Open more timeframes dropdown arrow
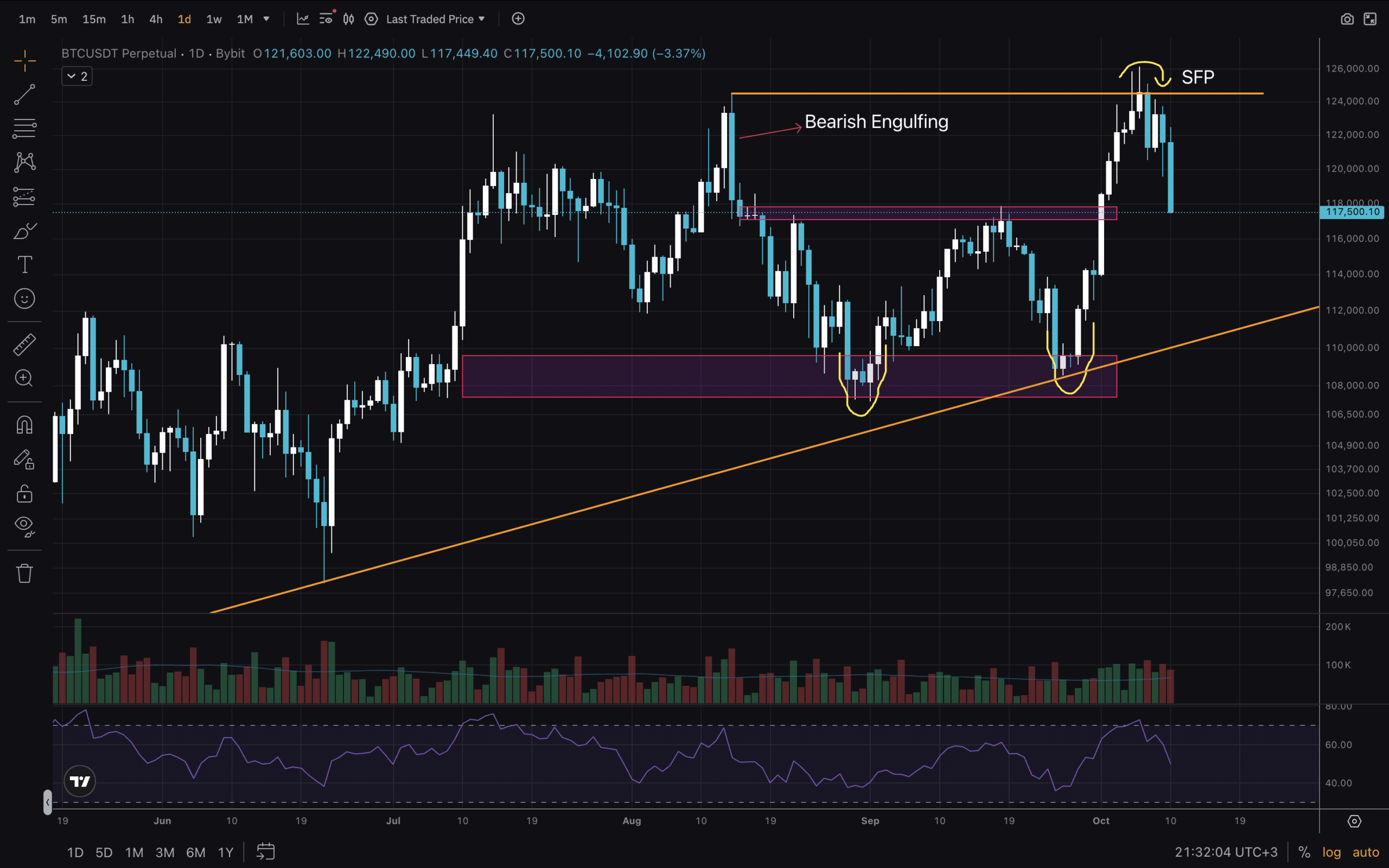 click(x=266, y=19)
